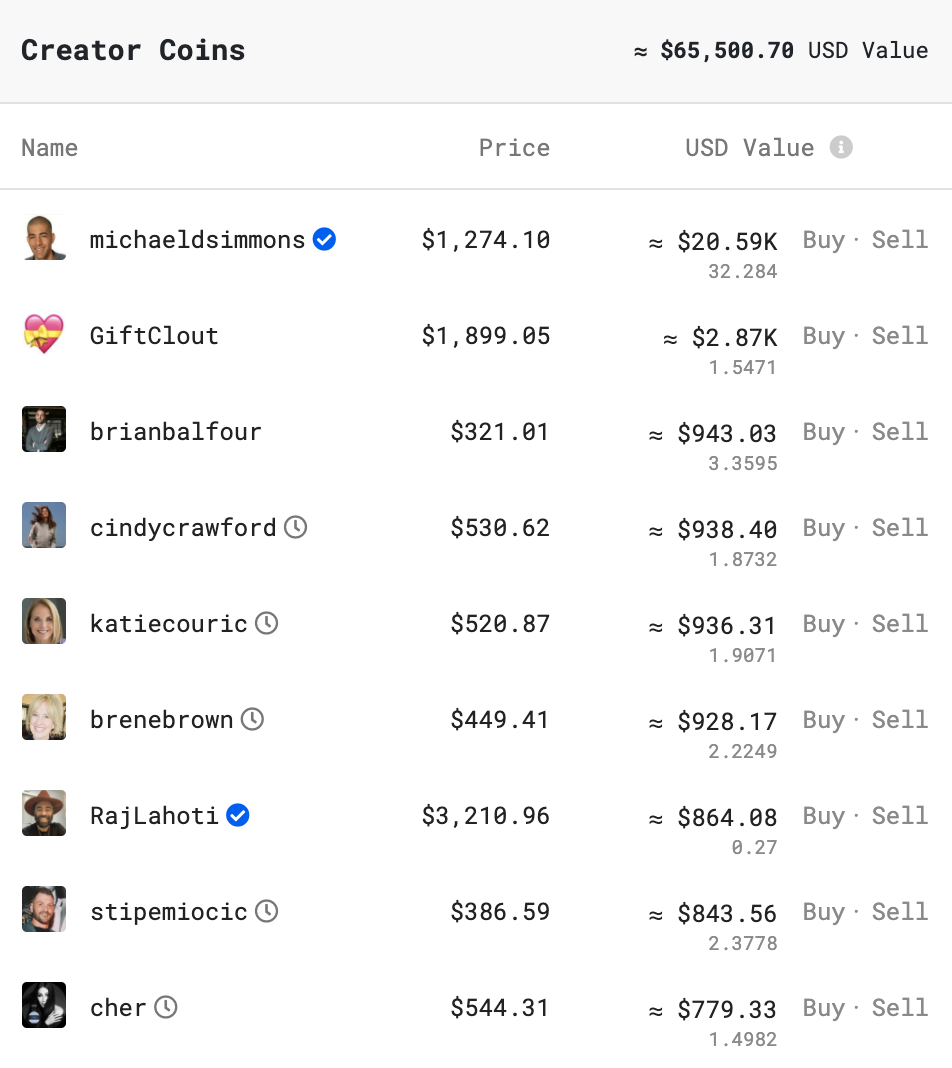Open brianbalfour profile avatar
The width and height of the screenshot is (952, 1068).
tap(44, 429)
